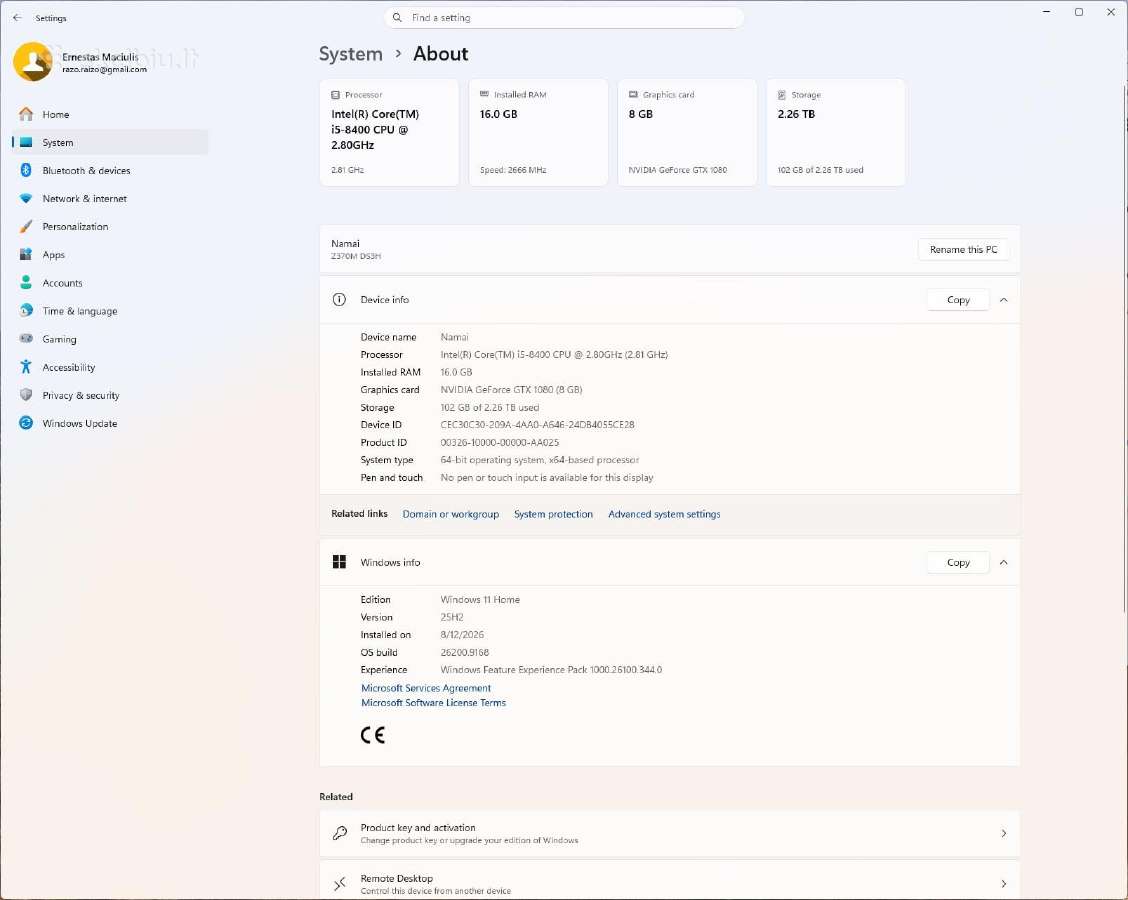The width and height of the screenshot is (1128, 900).
Task: Click the Storage card icon
Action: click(781, 95)
